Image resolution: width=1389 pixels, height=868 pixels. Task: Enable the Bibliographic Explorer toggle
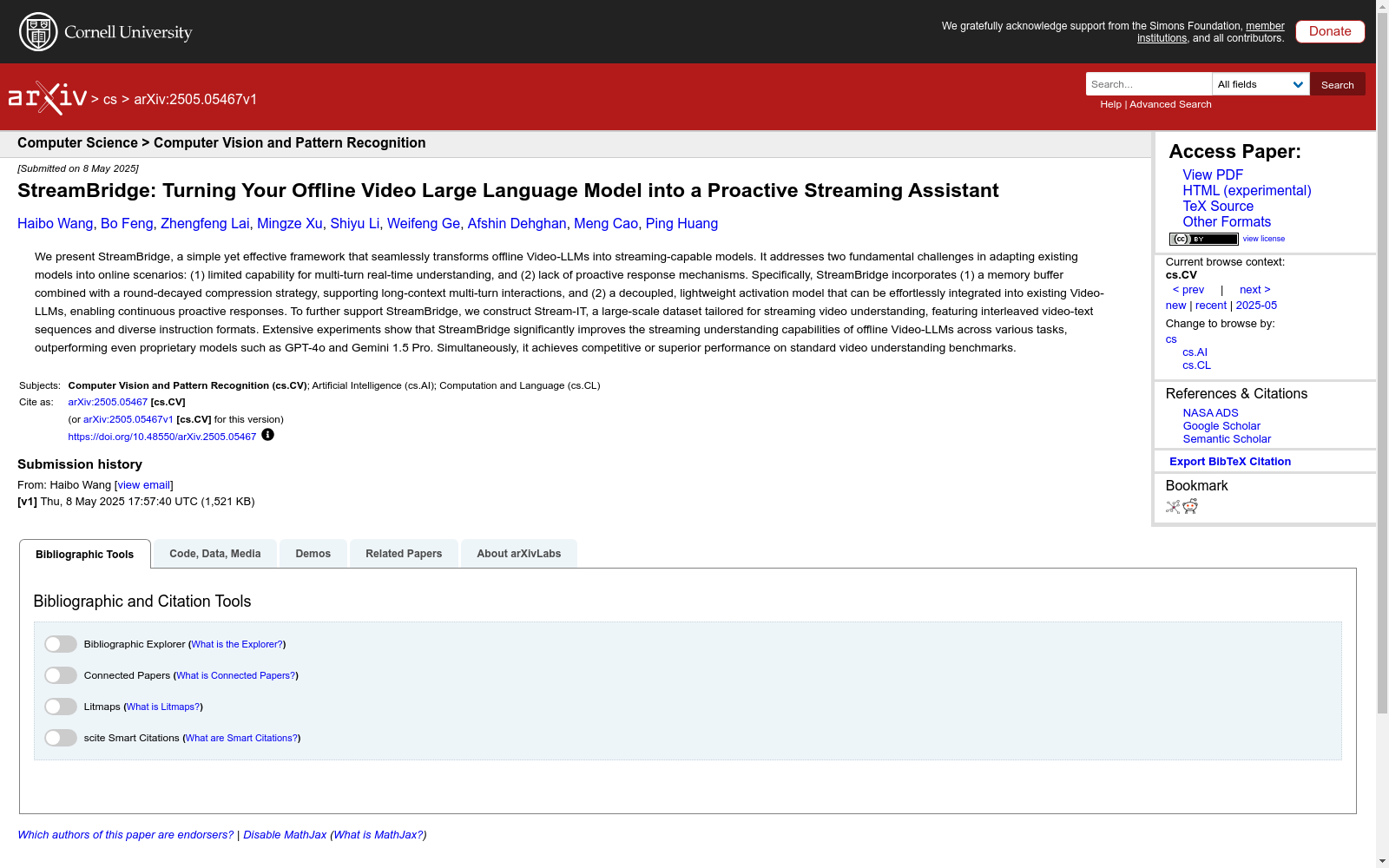click(61, 644)
